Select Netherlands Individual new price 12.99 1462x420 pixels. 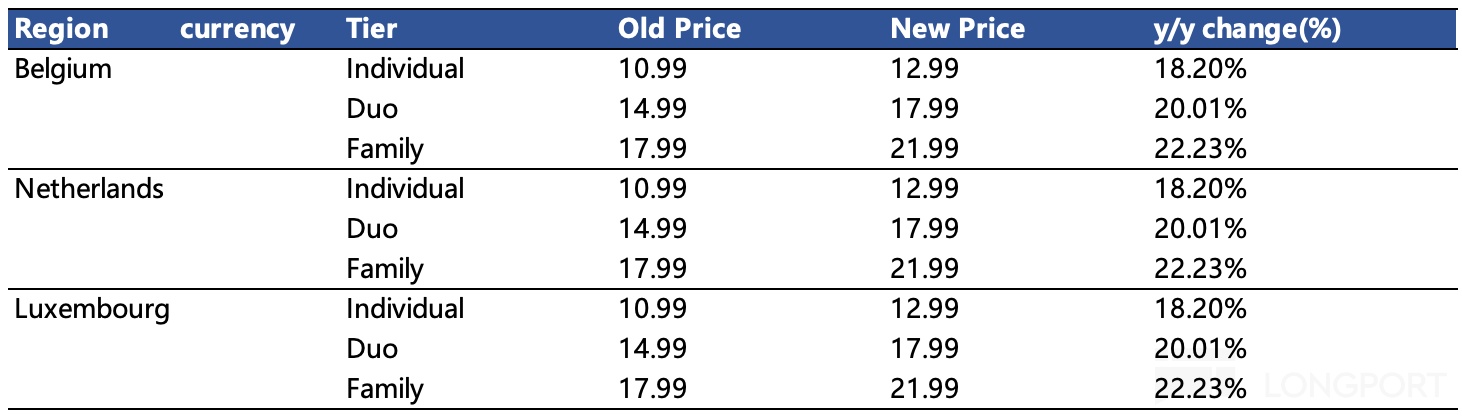click(924, 189)
